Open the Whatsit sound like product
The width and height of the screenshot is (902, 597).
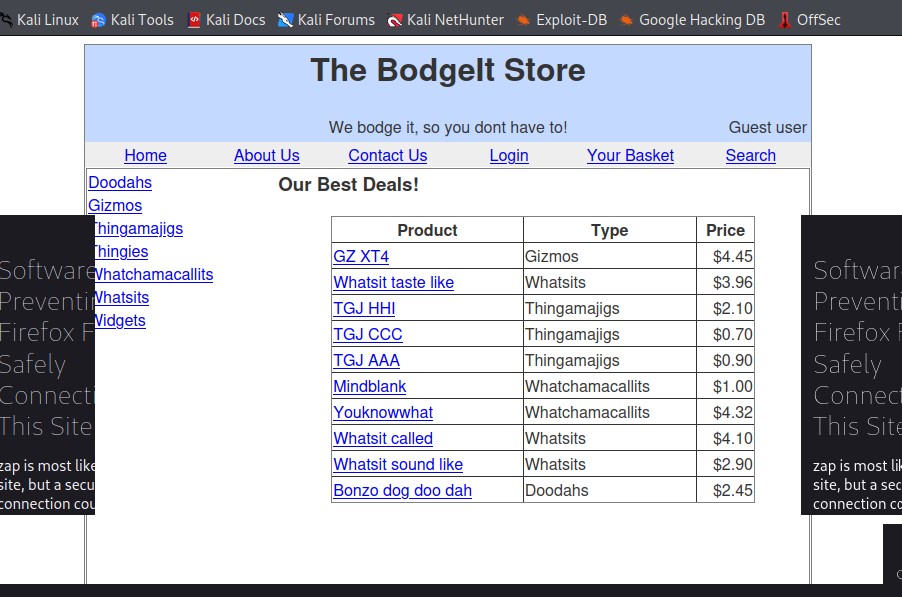[x=398, y=464]
